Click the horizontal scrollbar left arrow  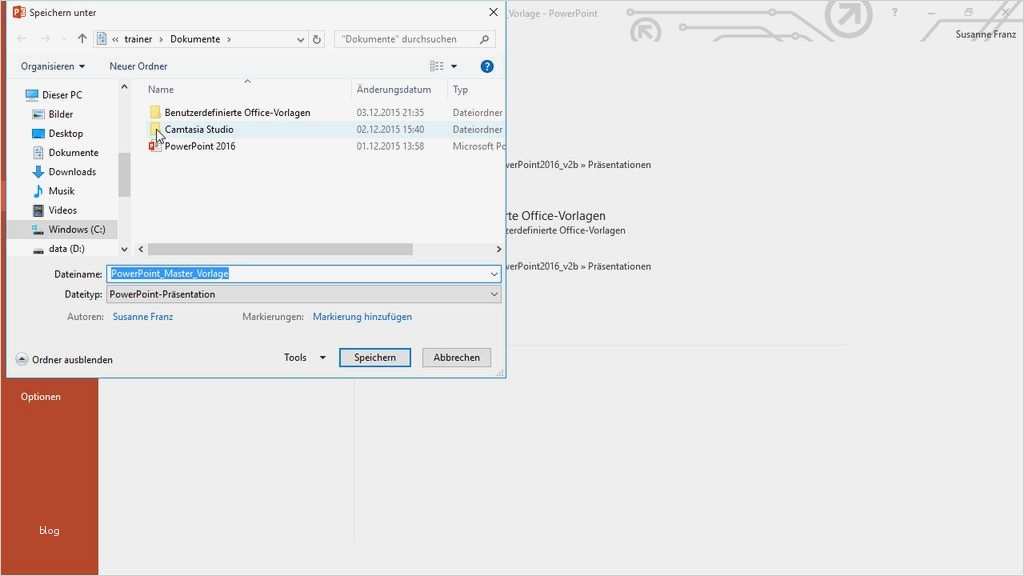click(141, 249)
